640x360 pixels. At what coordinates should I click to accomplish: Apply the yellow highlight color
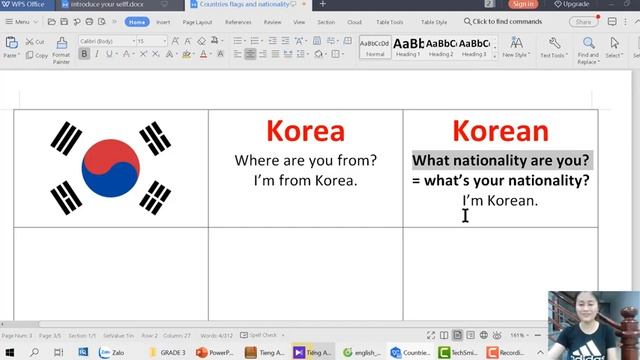click(187, 54)
